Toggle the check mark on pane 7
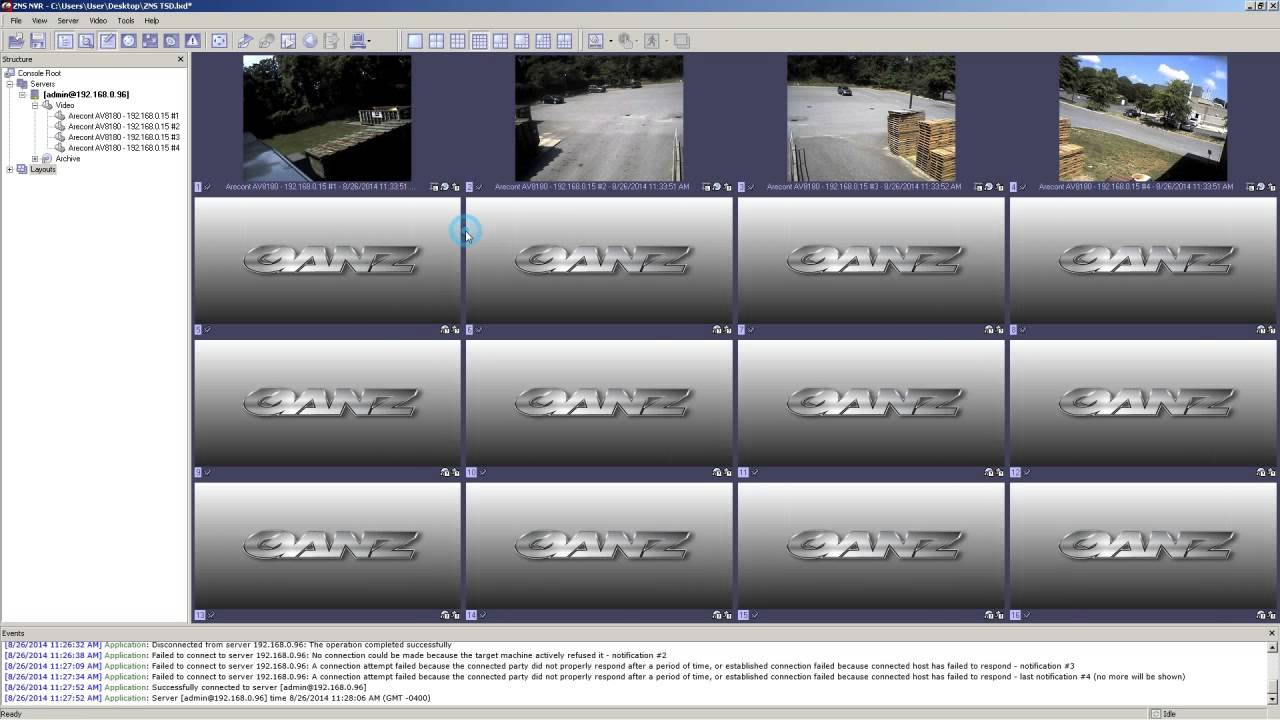The width and height of the screenshot is (1280, 720). coord(752,330)
